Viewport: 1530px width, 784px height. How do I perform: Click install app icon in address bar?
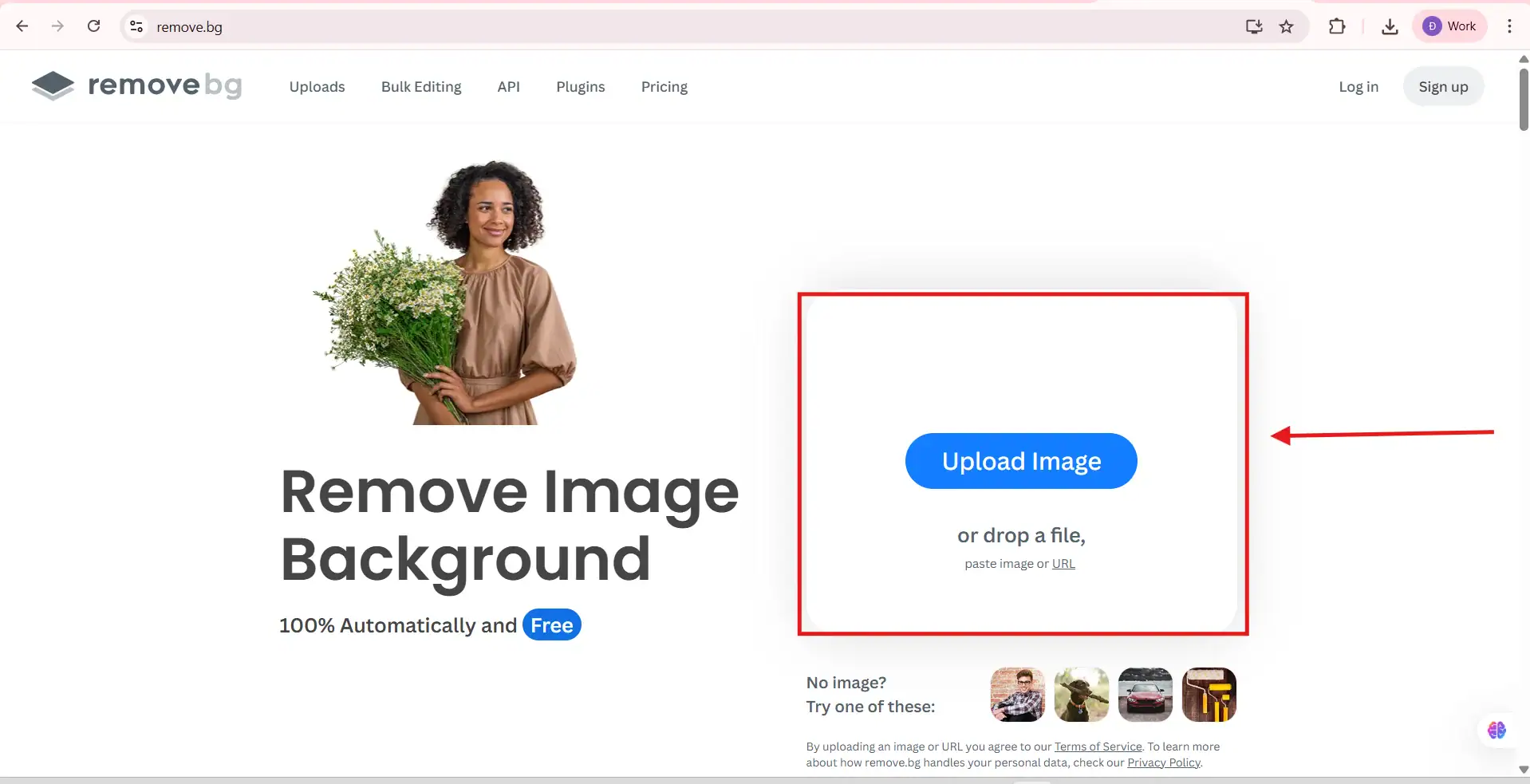coord(1254,26)
